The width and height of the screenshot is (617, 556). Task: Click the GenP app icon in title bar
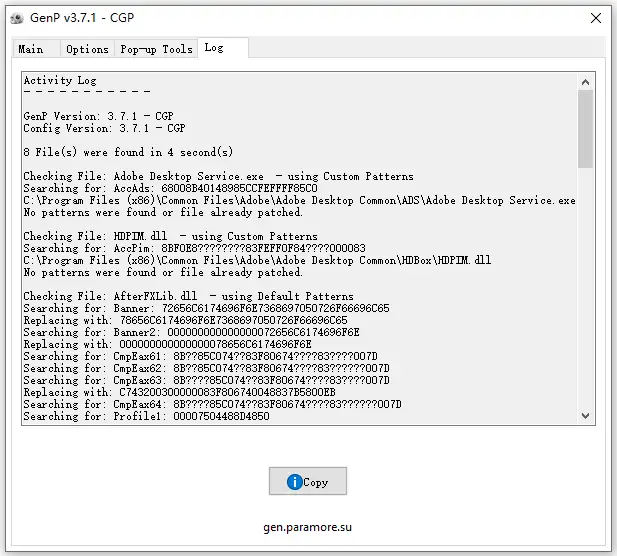(17, 18)
